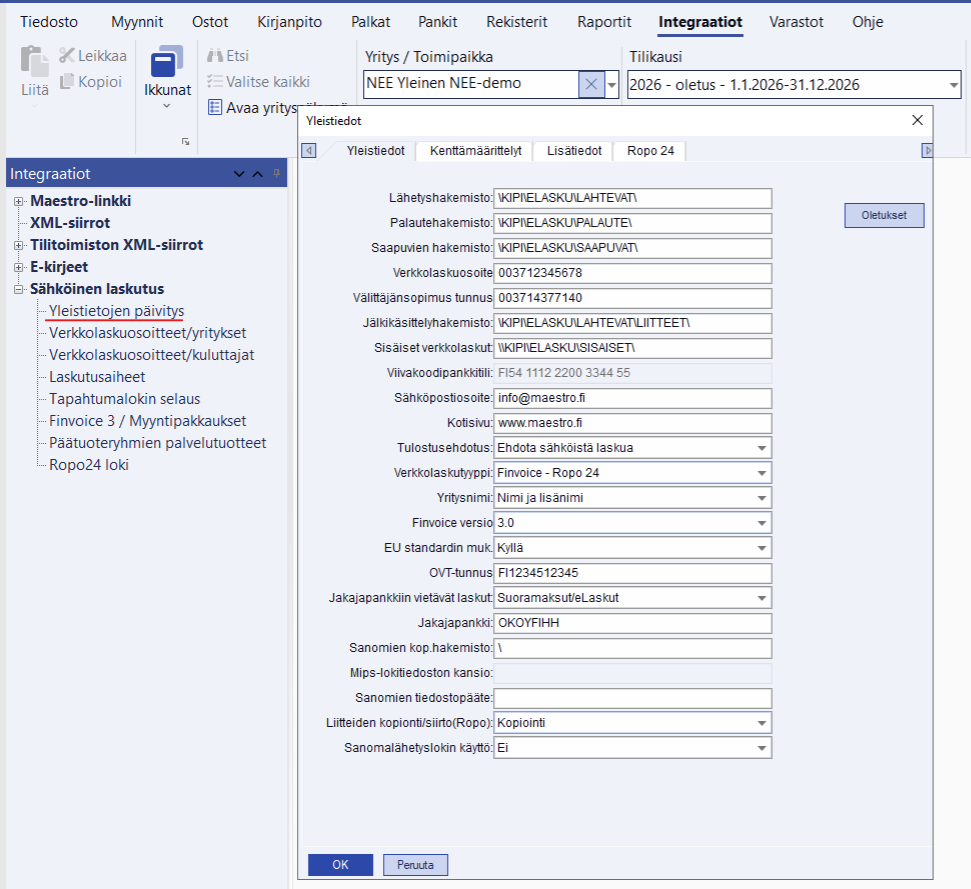971x889 pixels.
Task: Expand the Maestro-linkki tree node
Action: coord(19,201)
